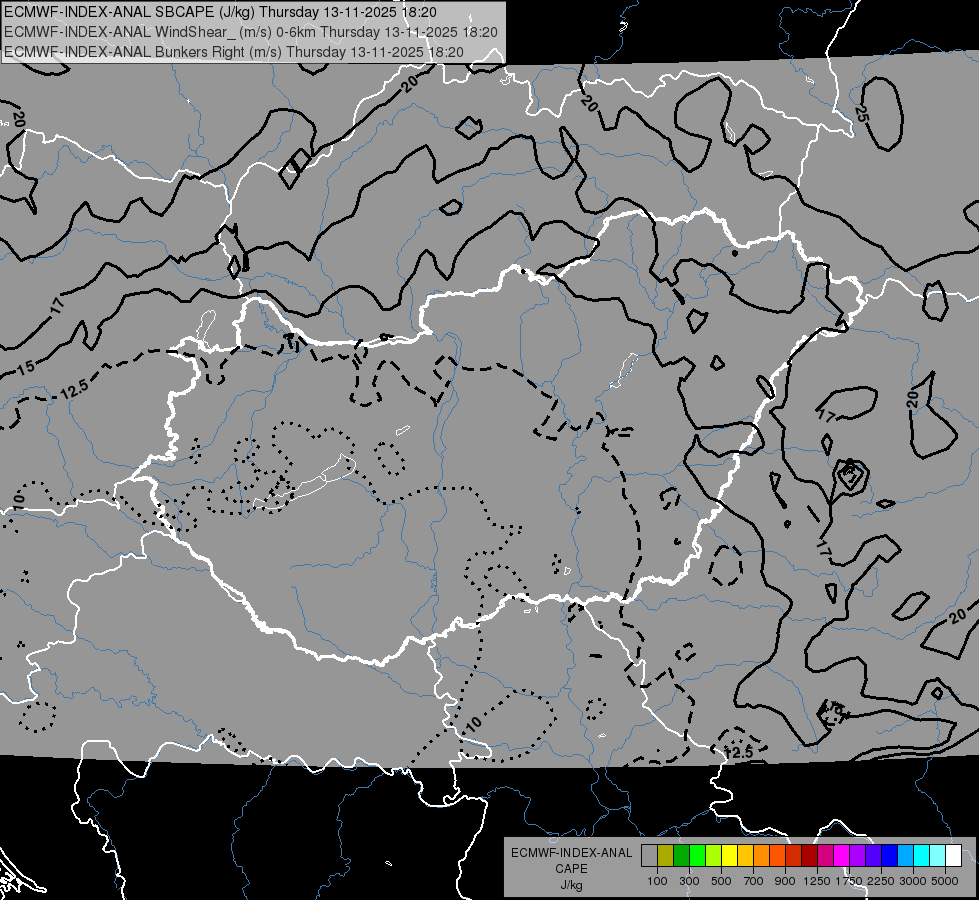Pick the violet-indigo legend swatch
The image size is (979, 900).
pyautogui.click(x=873, y=855)
